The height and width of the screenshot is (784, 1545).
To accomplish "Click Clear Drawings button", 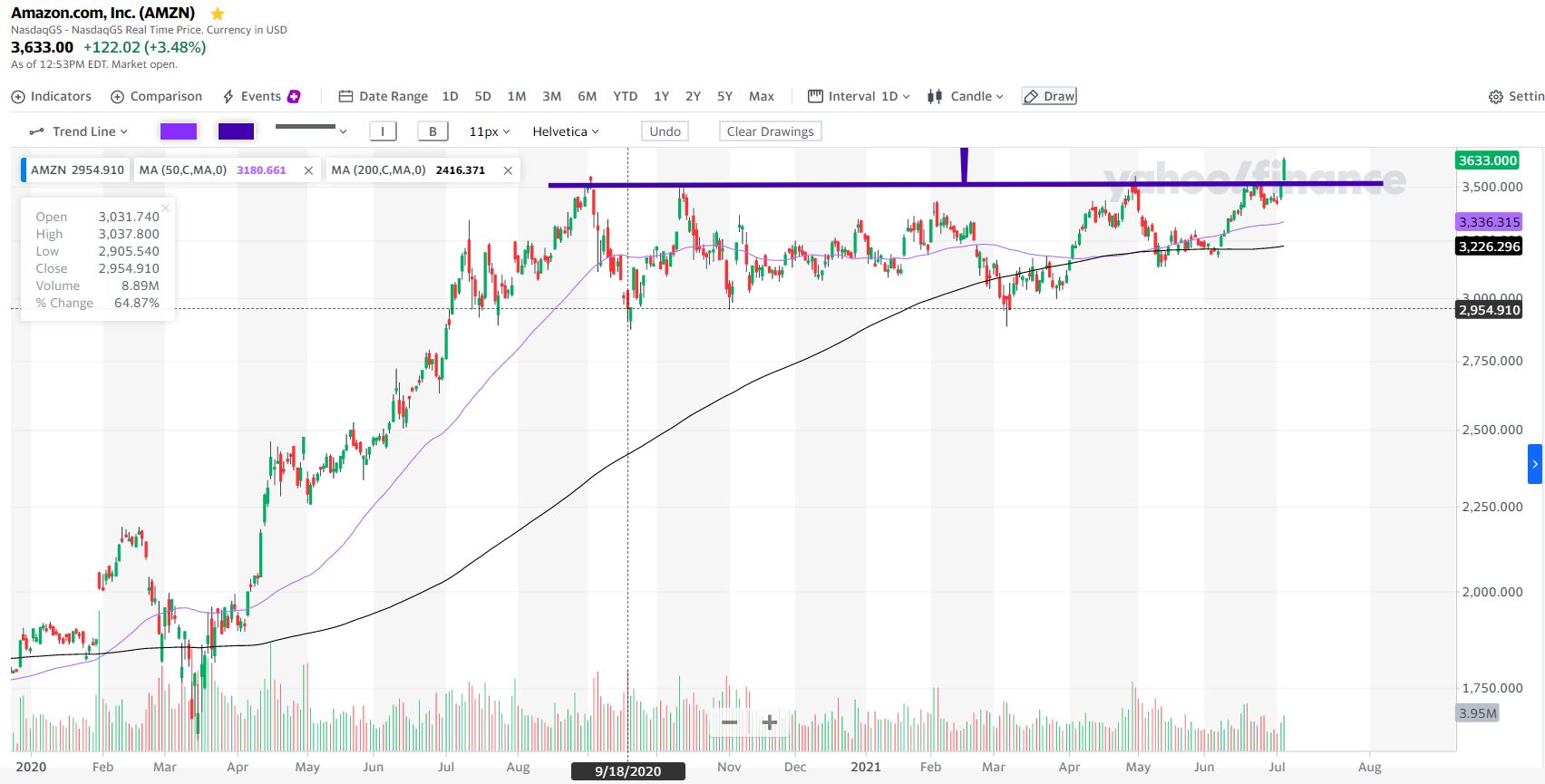I will [770, 131].
